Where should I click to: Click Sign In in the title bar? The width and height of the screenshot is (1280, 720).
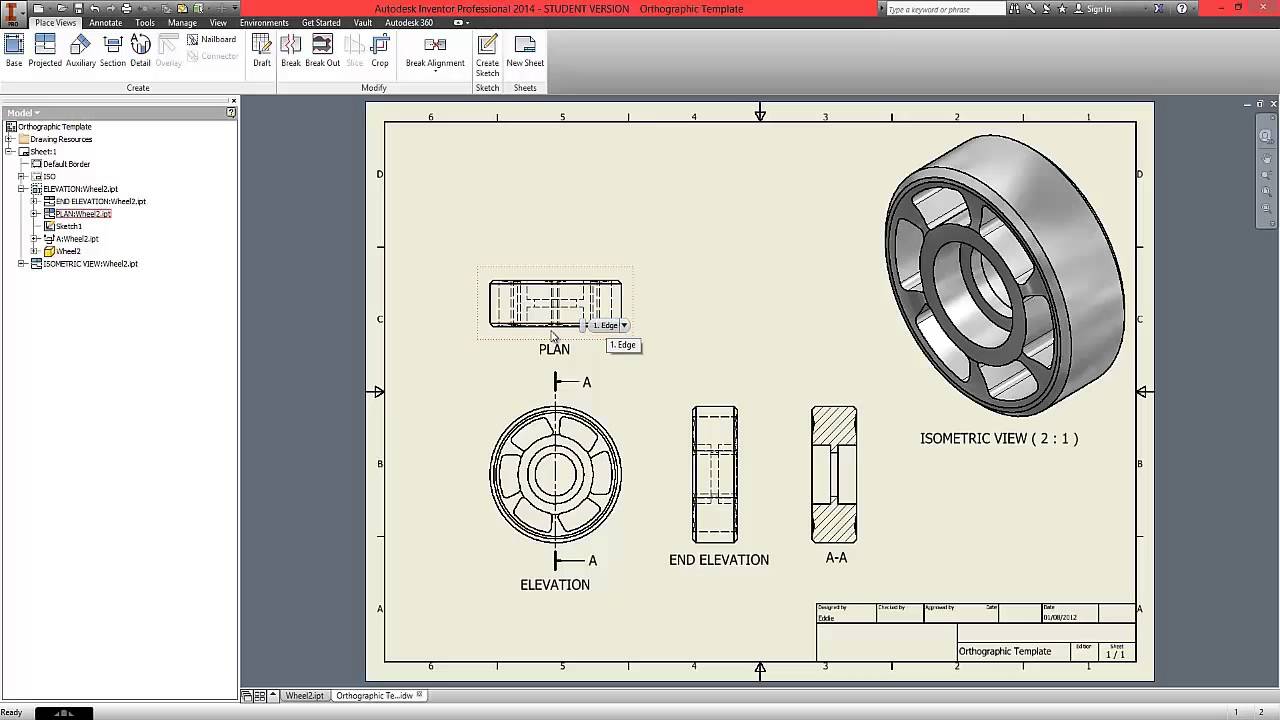tap(1098, 9)
